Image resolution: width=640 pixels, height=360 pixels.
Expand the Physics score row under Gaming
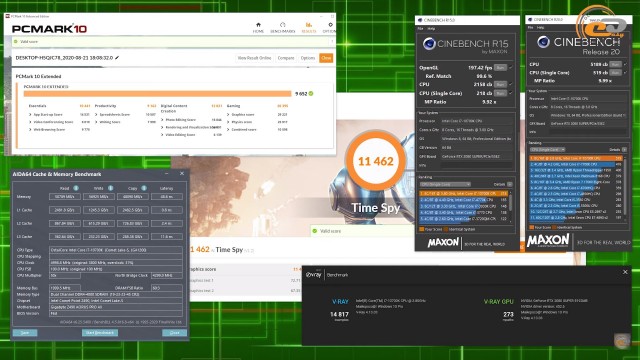coord(228,122)
